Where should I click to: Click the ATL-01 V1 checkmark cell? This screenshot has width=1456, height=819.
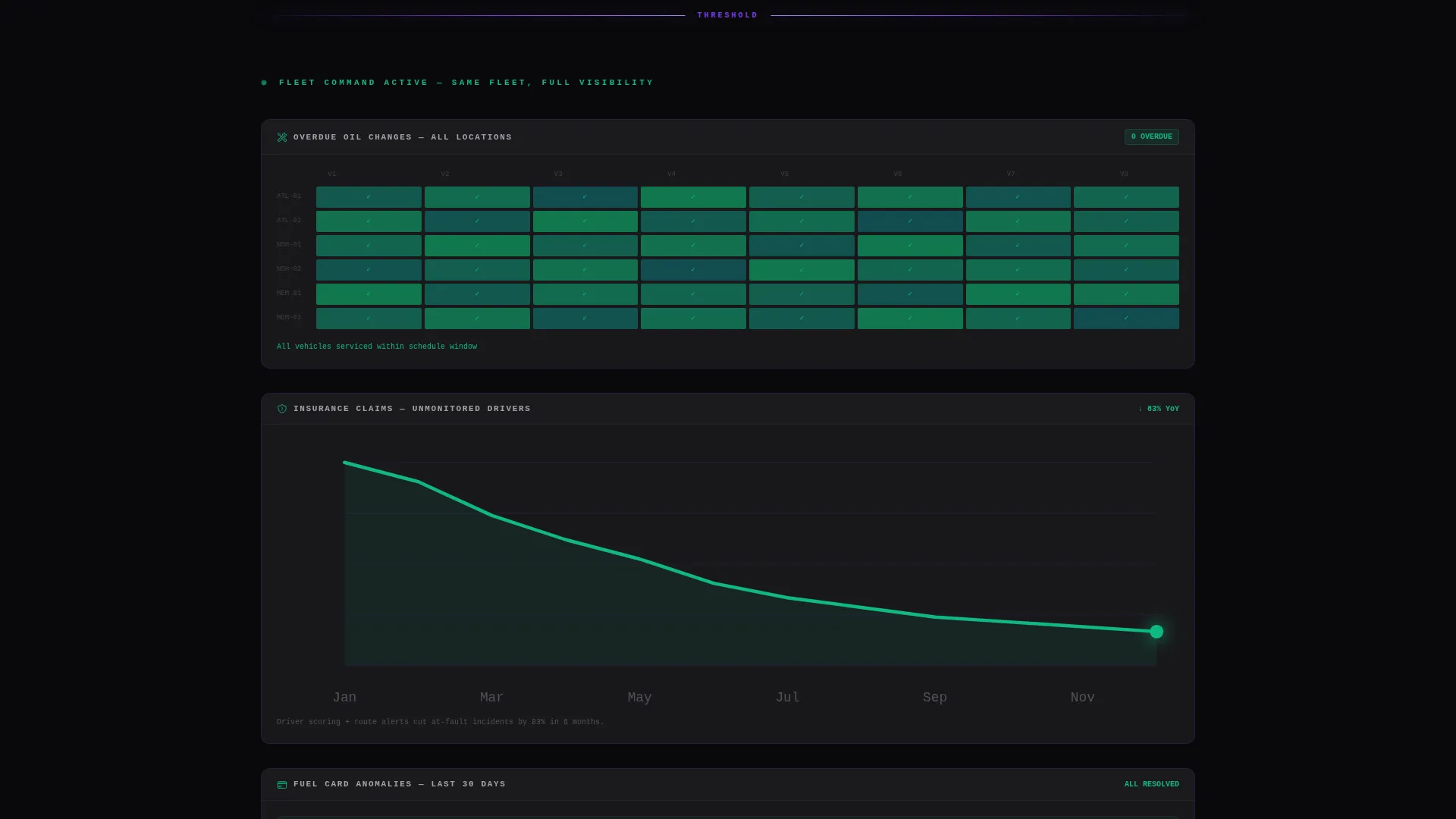click(369, 197)
